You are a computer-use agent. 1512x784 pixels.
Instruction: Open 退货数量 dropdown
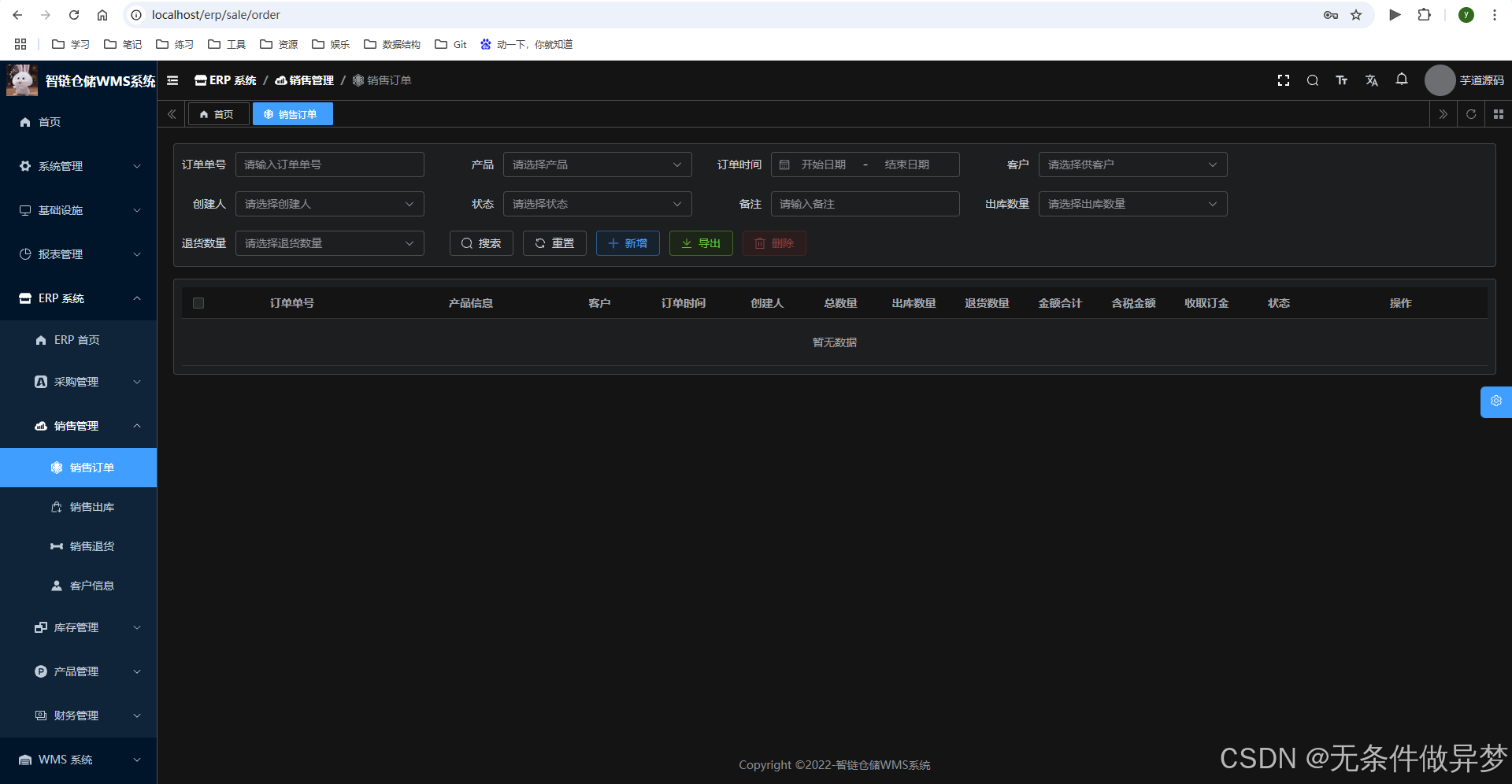[x=330, y=243]
